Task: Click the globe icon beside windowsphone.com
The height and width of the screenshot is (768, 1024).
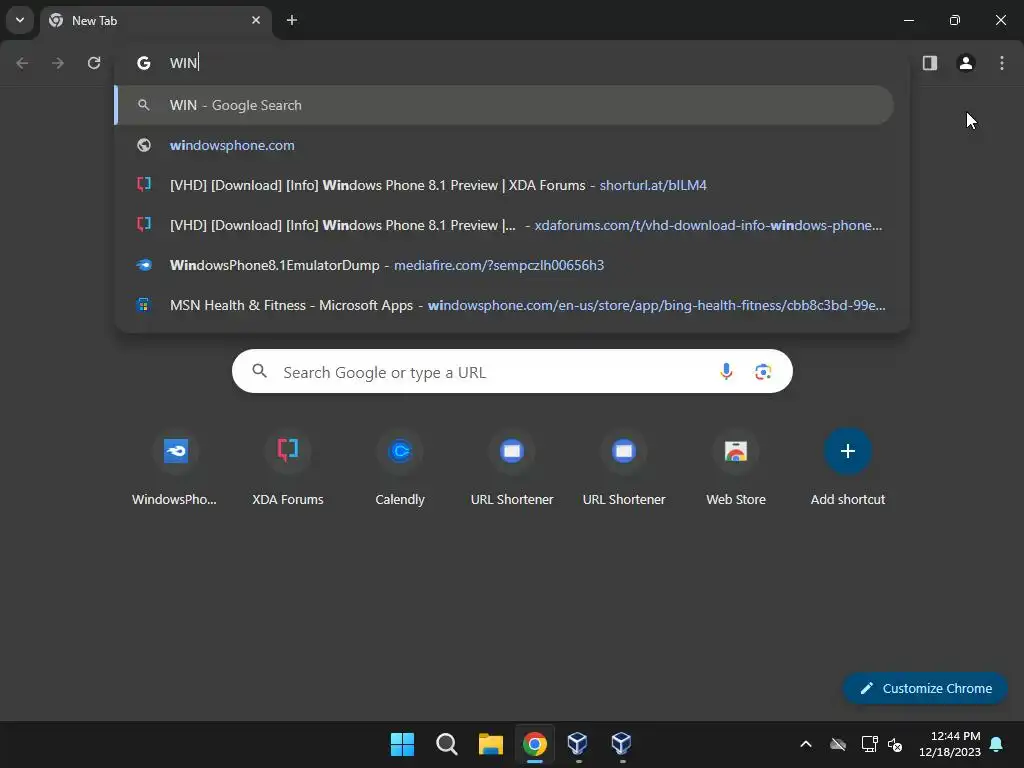Action: click(x=144, y=145)
